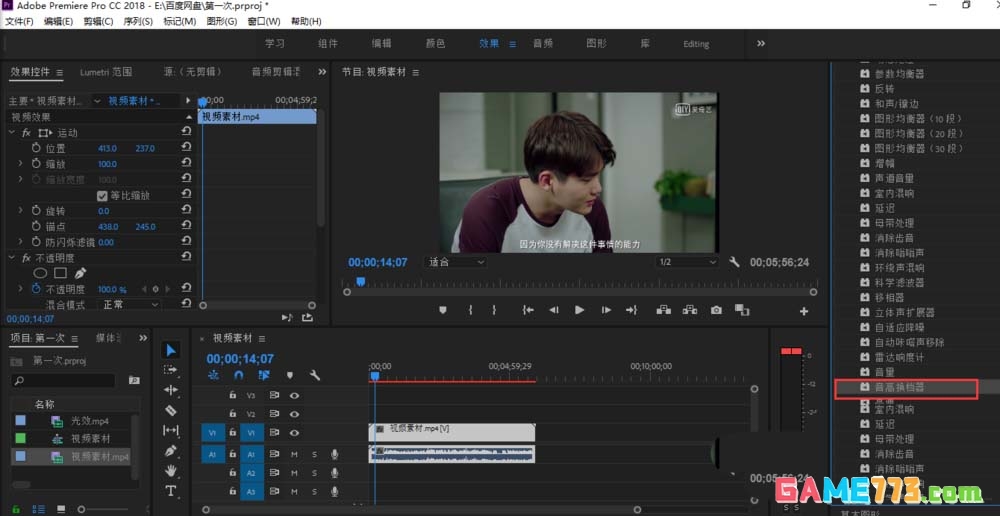Open the 序列(S) menu
Image resolution: width=1000 pixels, height=516 pixels.
click(138, 21)
